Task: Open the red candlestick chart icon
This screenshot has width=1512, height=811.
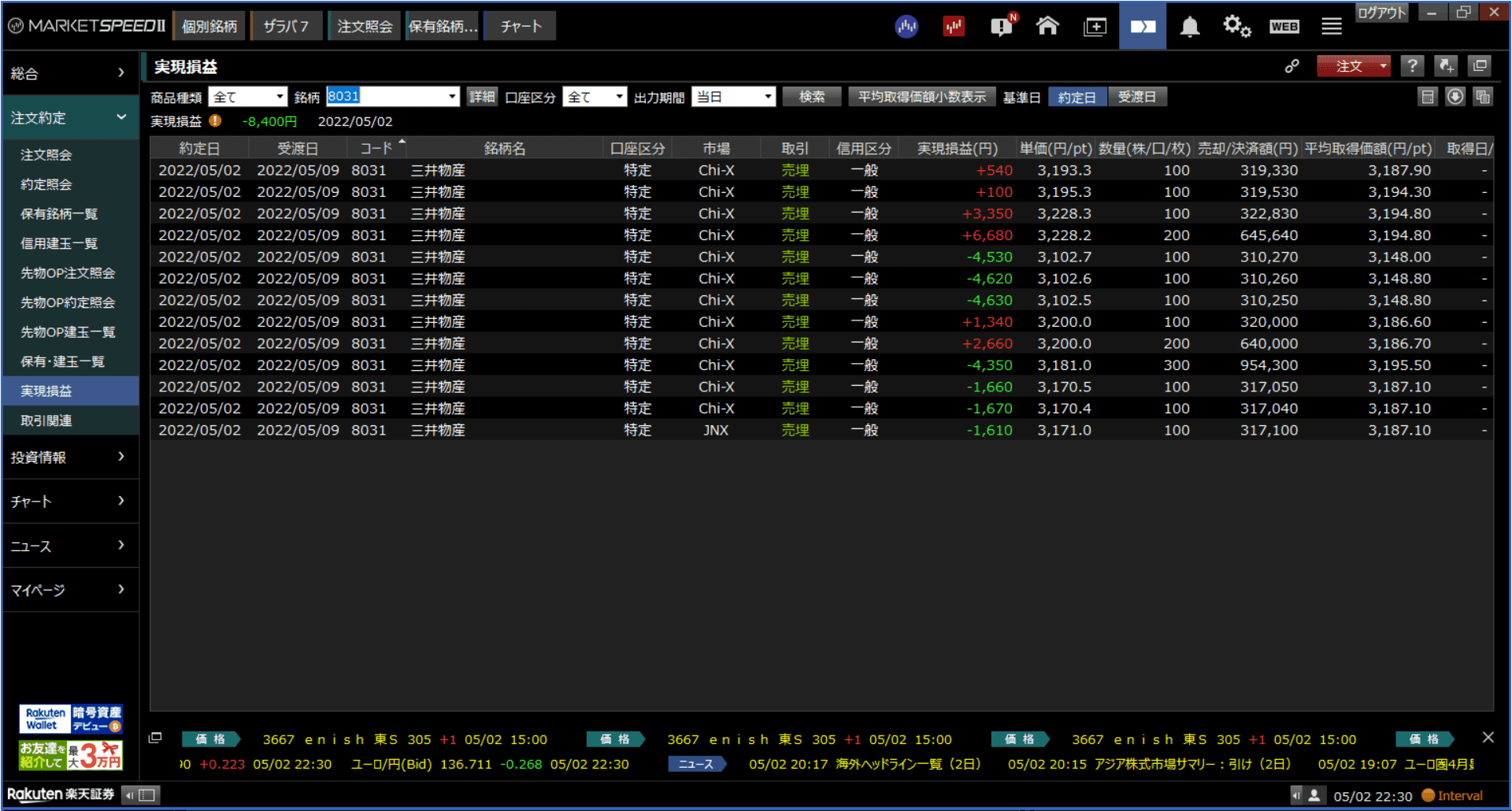Action: point(954,27)
